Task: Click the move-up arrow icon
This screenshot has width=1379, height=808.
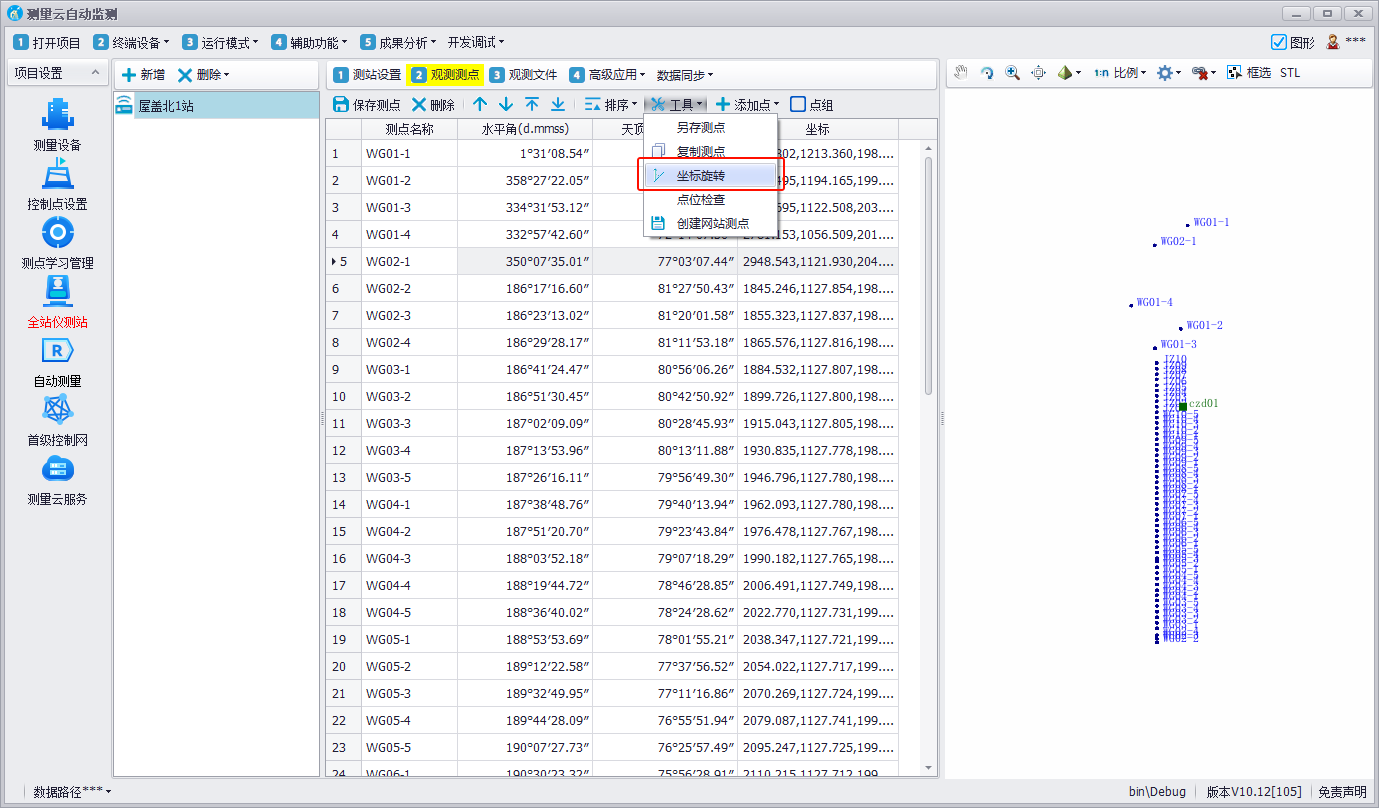Action: [x=481, y=105]
